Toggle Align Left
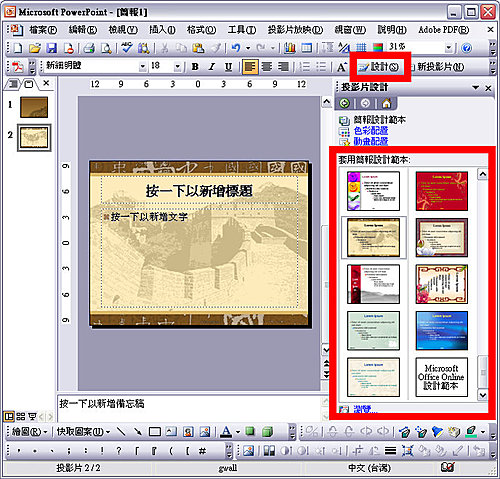Screen dimensions: 500x479 pyautogui.click(x=250, y=67)
